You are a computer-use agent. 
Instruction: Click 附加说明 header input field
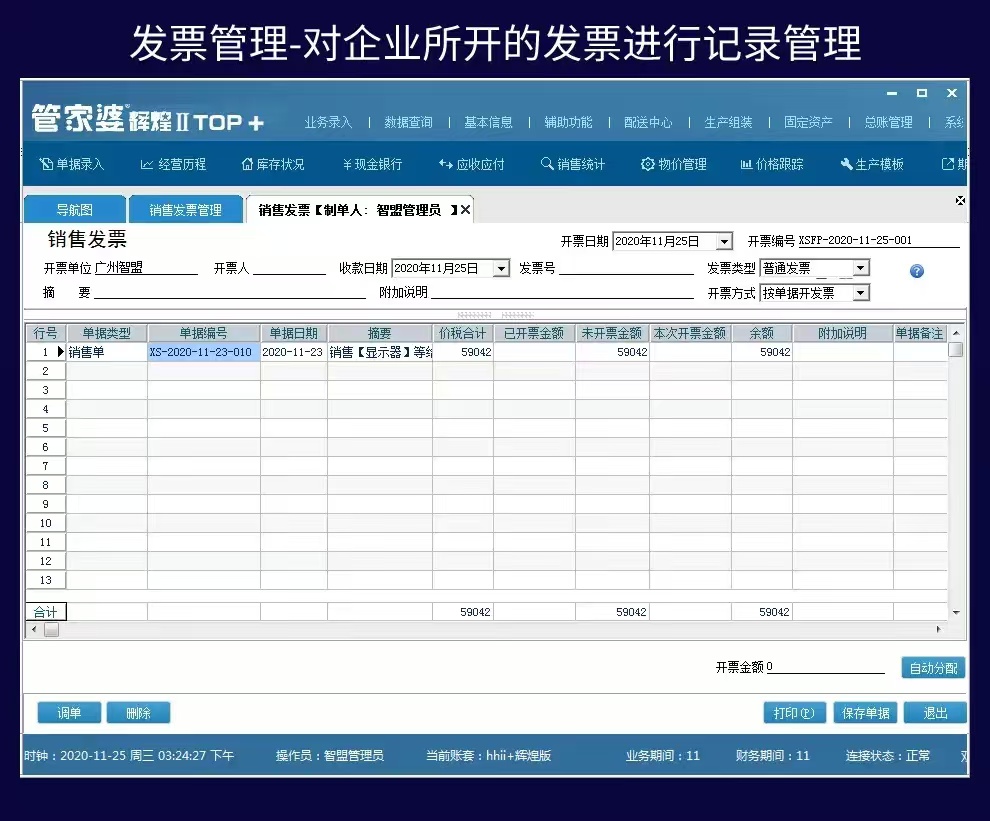[x=562, y=292]
